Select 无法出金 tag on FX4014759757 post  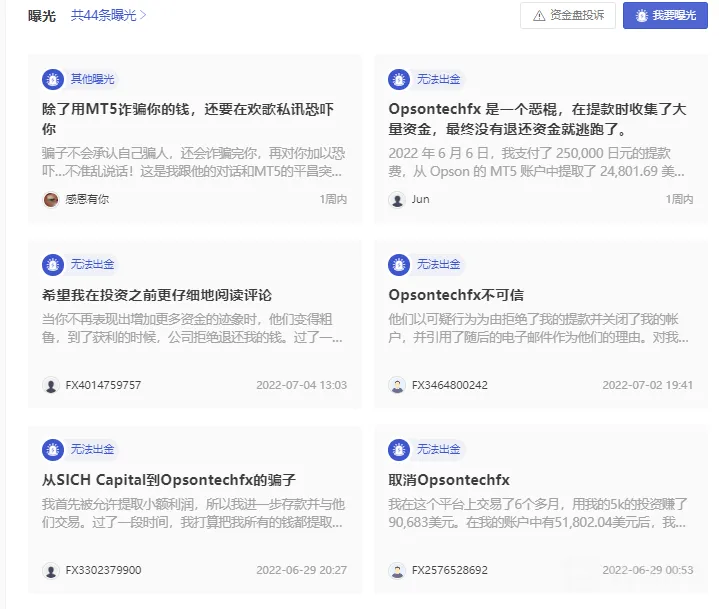[93, 264]
